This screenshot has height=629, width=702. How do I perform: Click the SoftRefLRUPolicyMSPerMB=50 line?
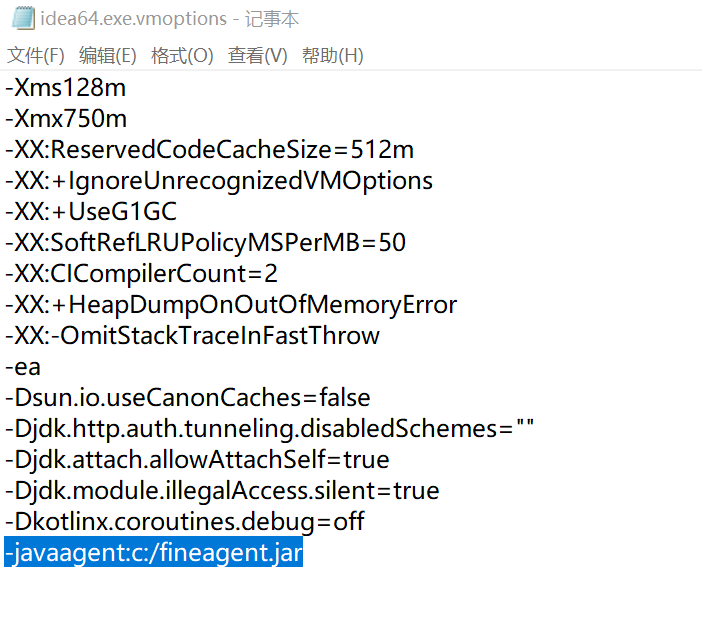click(x=205, y=243)
